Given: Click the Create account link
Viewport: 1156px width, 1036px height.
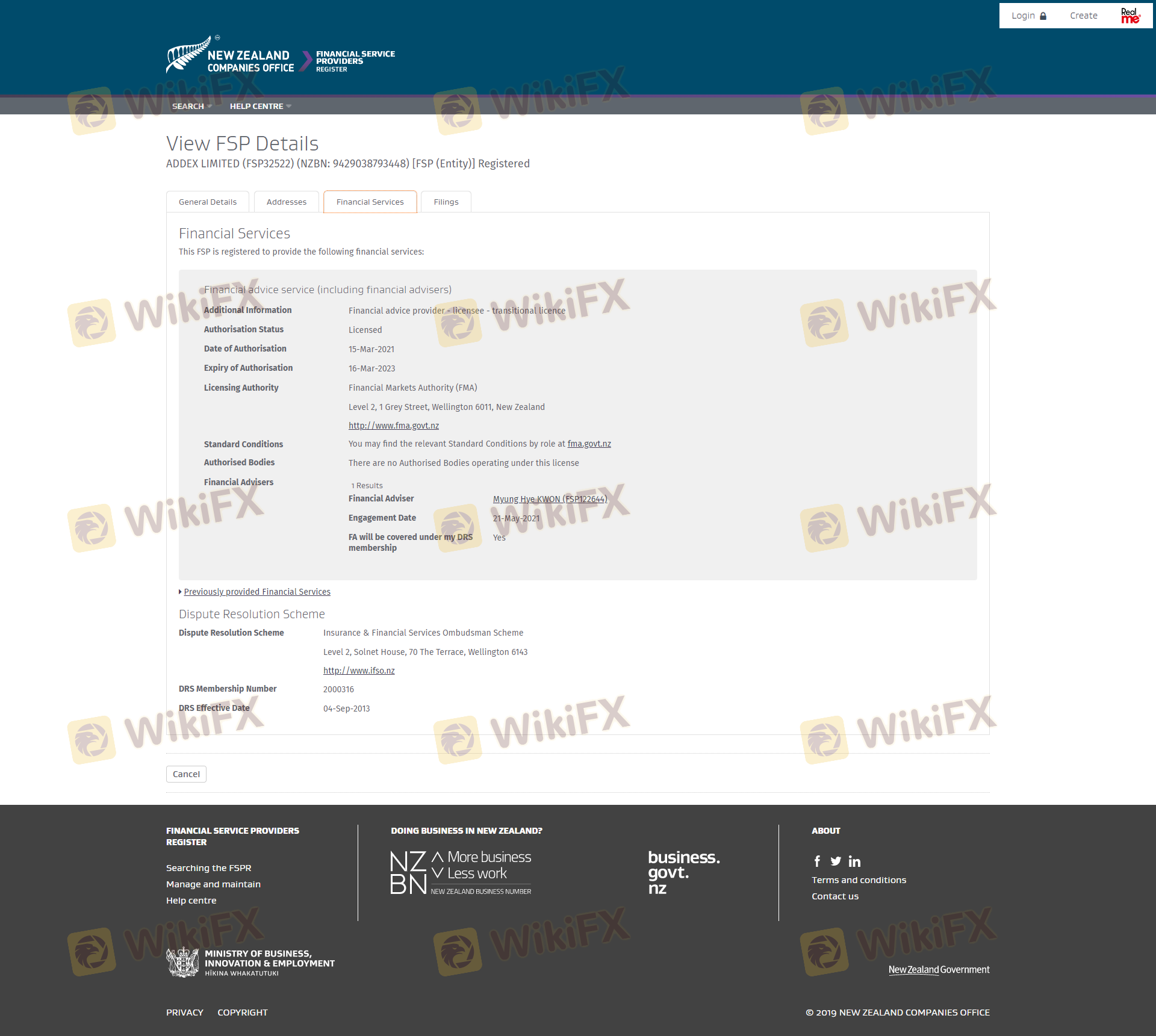Looking at the screenshot, I should [1083, 16].
